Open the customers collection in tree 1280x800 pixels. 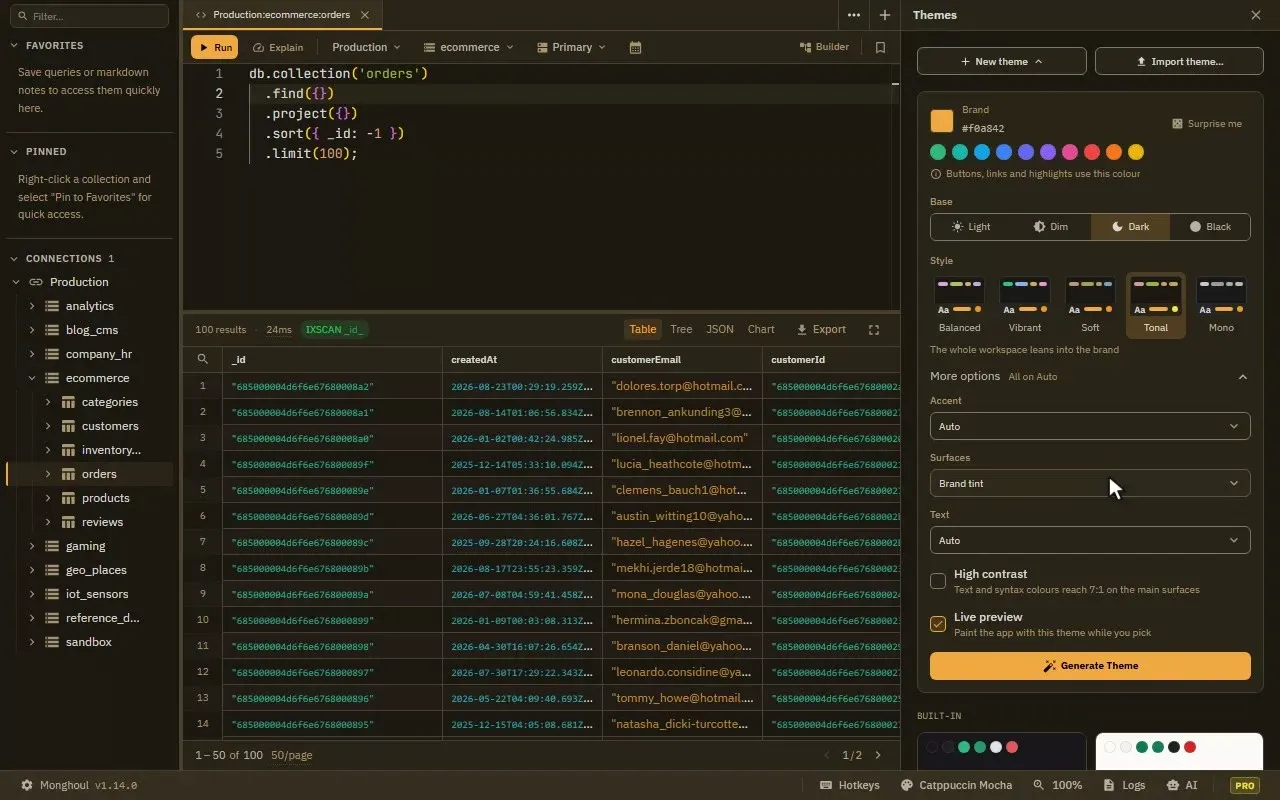click(x=110, y=426)
